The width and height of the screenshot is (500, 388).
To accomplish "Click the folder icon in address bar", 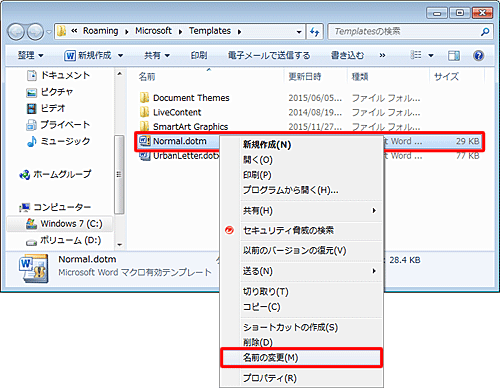I will coord(61,31).
